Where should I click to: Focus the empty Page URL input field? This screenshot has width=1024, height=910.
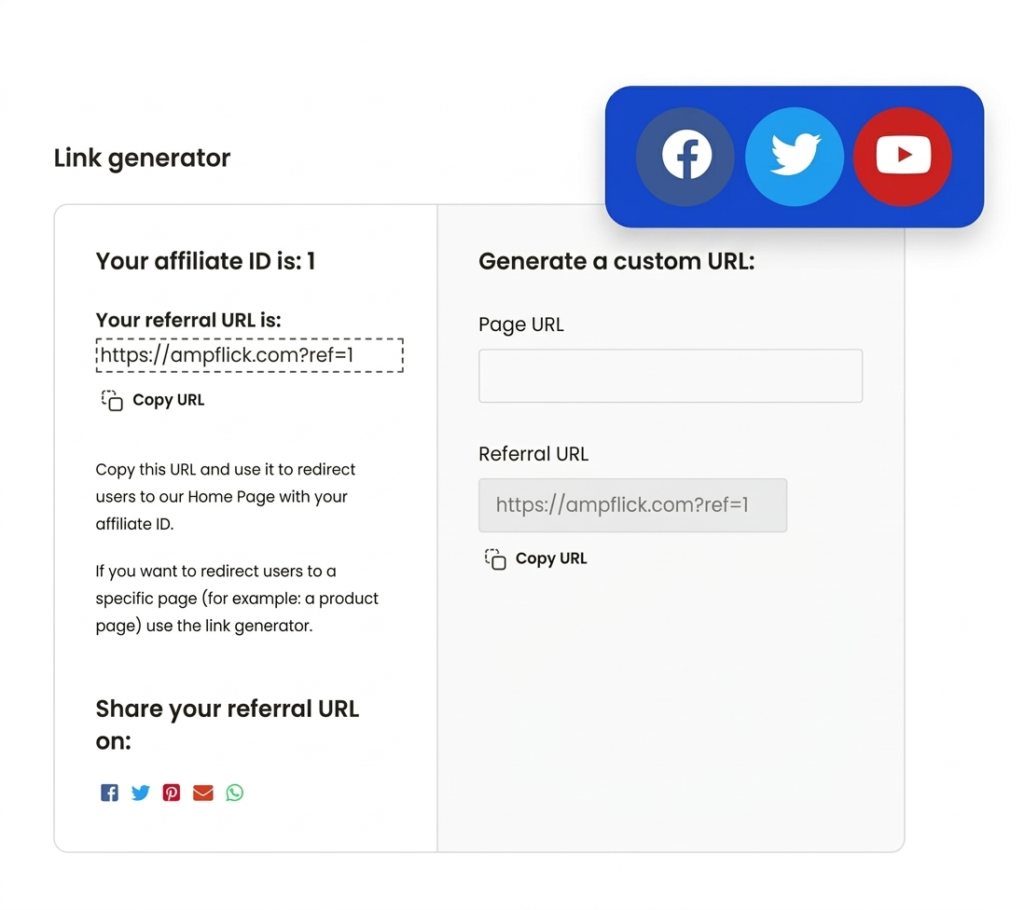tap(670, 376)
